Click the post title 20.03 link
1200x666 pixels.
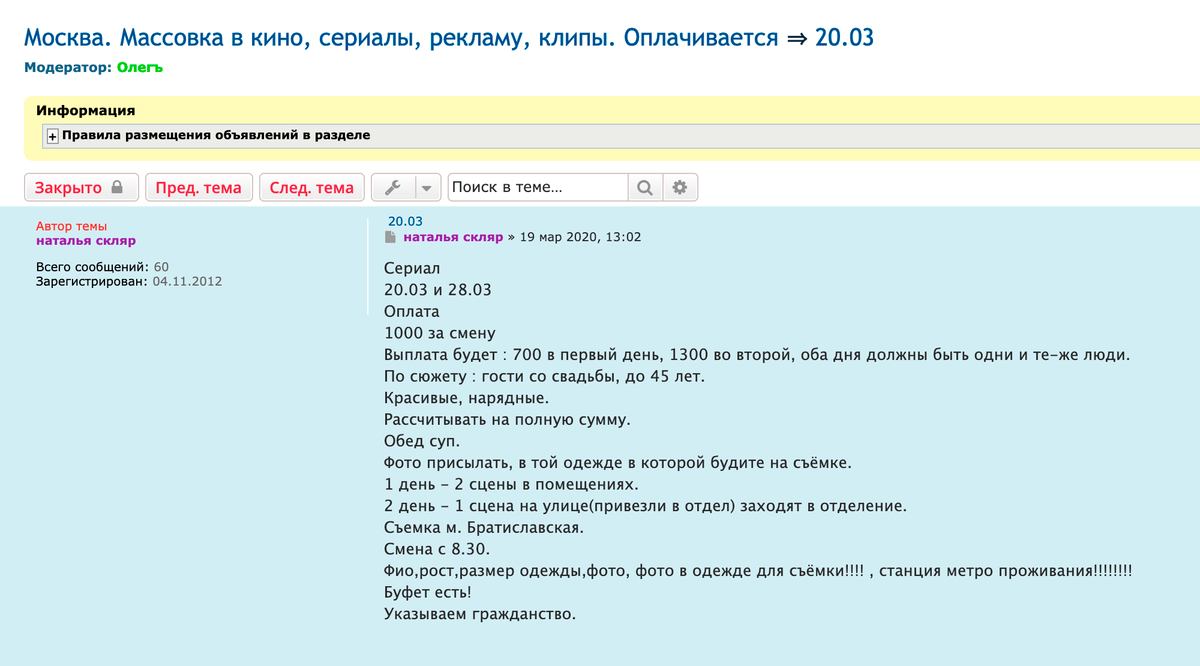406,221
